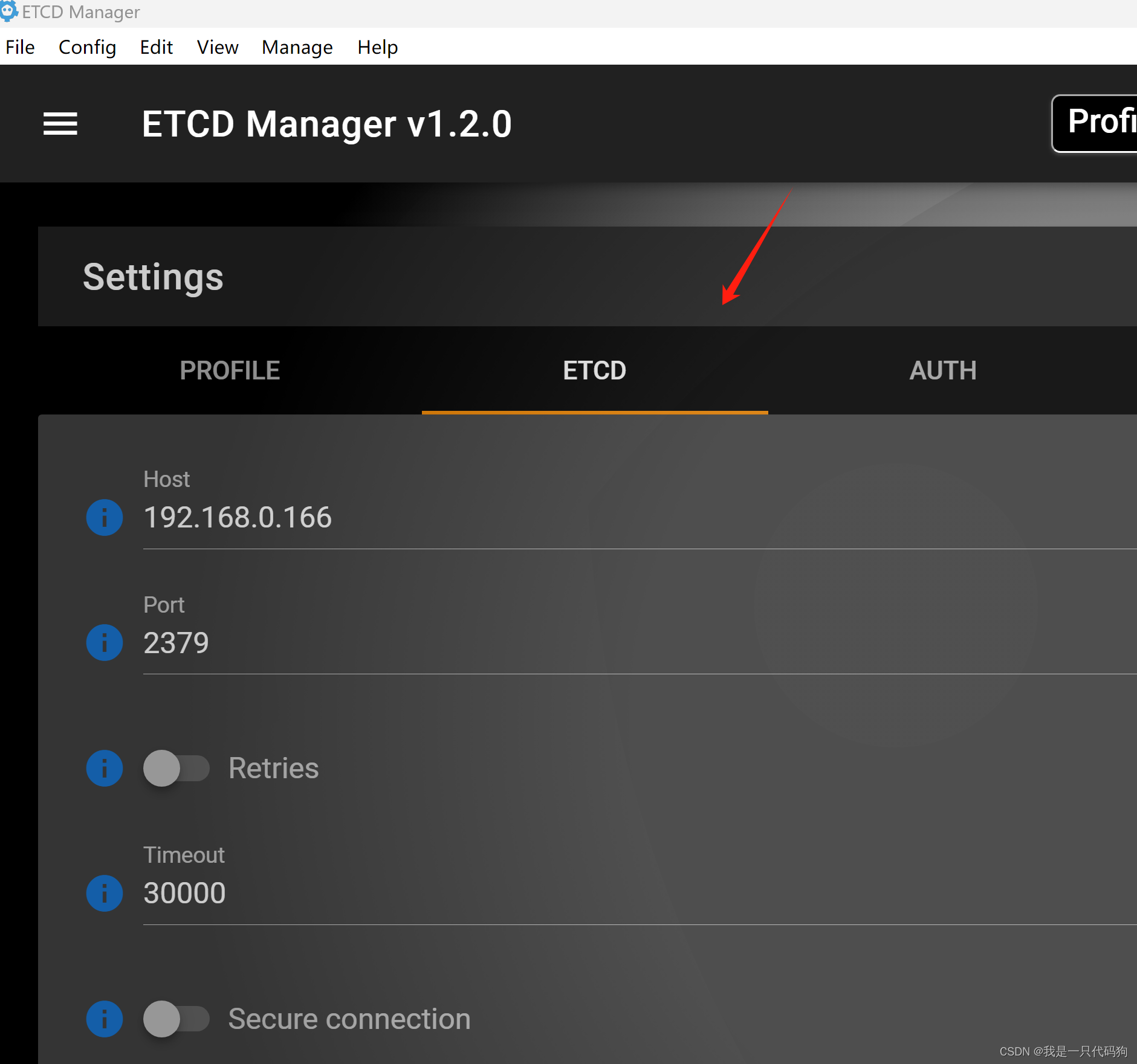Open the Config menu
Image resolution: width=1137 pixels, height=1064 pixels.
coord(87,47)
